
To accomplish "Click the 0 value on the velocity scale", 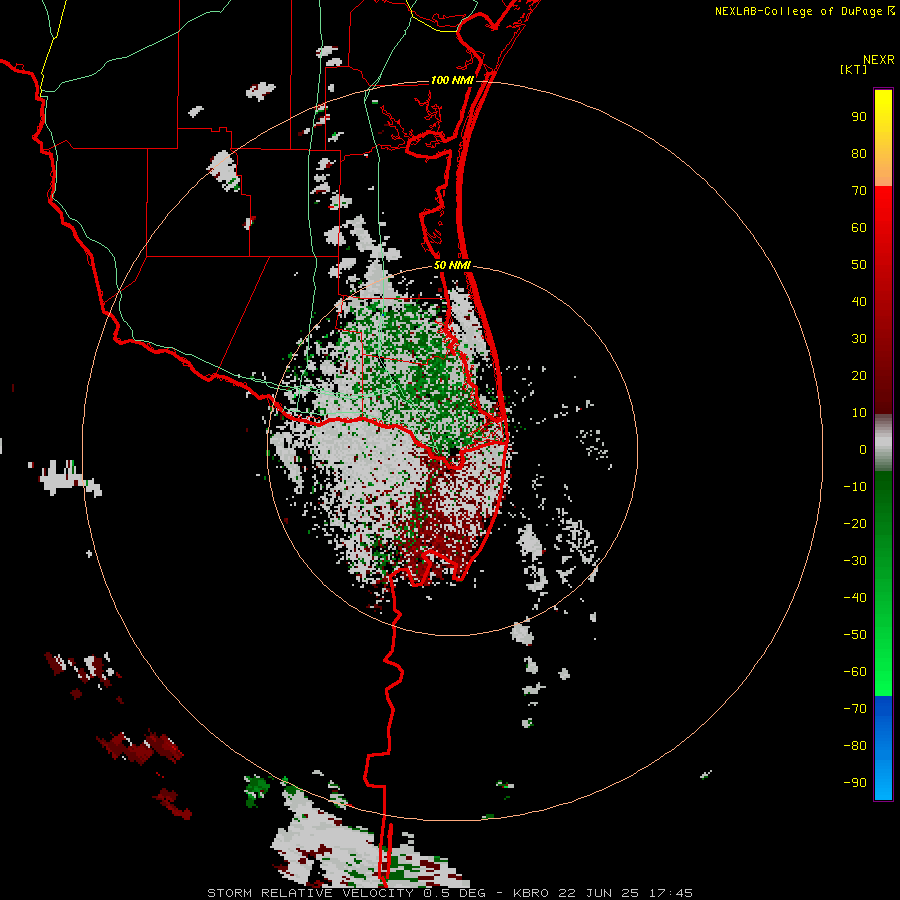I will point(863,449).
